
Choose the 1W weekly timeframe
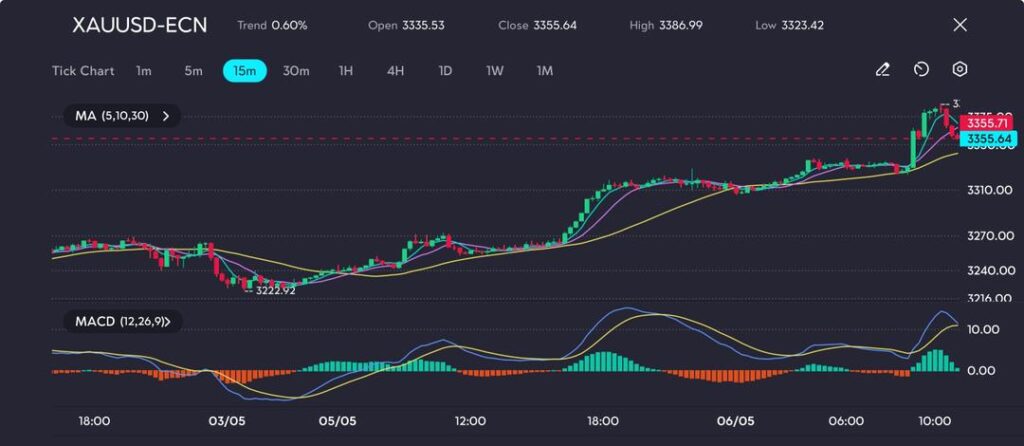(x=495, y=71)
